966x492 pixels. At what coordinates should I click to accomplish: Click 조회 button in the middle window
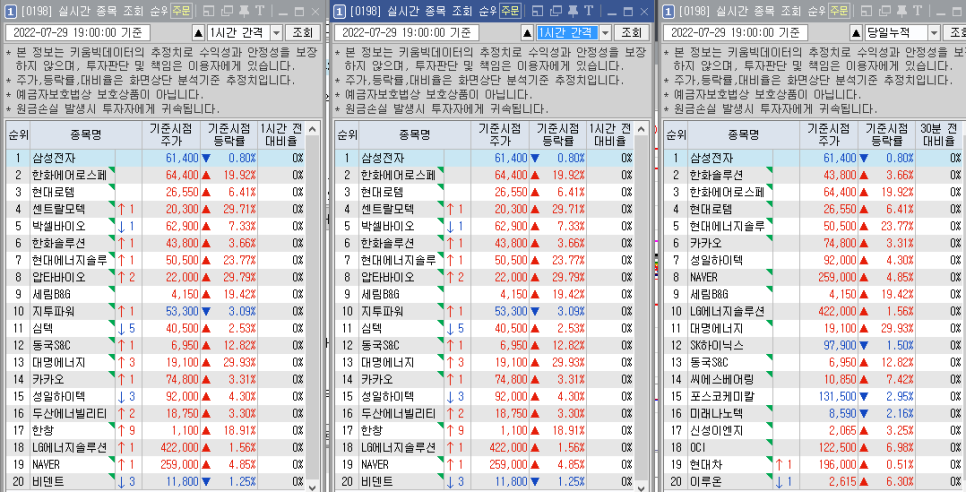631,33
